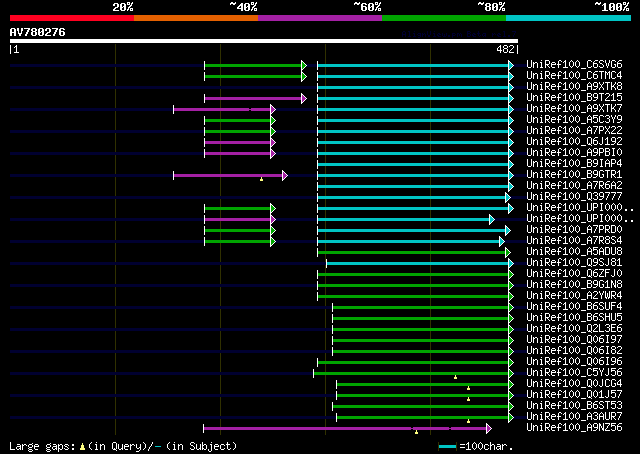Image resolution: width=640 pixels, height=454 pixels.
Task: Select the UniRef100_Q06I96 label
Action: 574,362
